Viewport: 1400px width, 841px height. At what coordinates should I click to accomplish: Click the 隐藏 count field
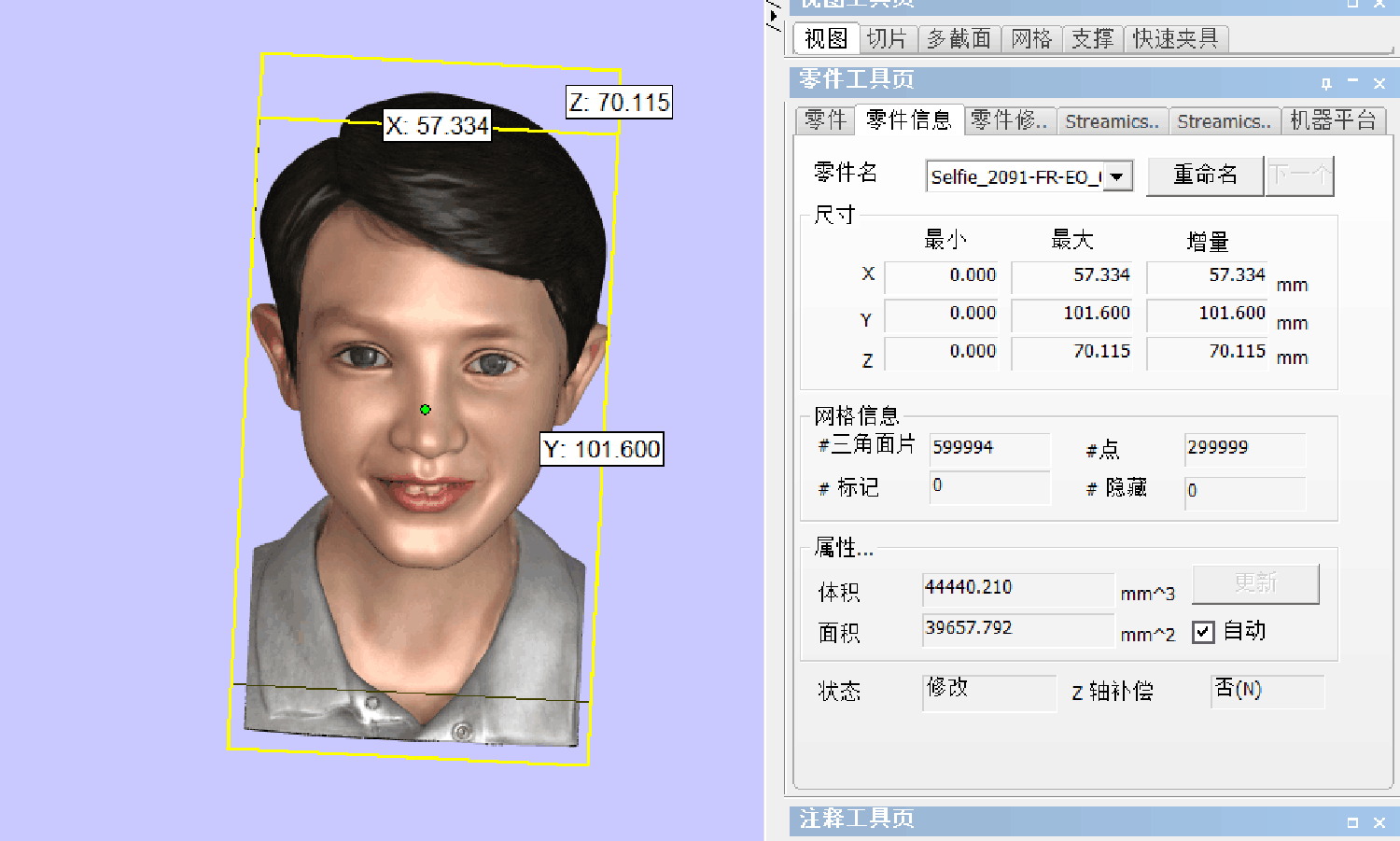pos(1245,492)
